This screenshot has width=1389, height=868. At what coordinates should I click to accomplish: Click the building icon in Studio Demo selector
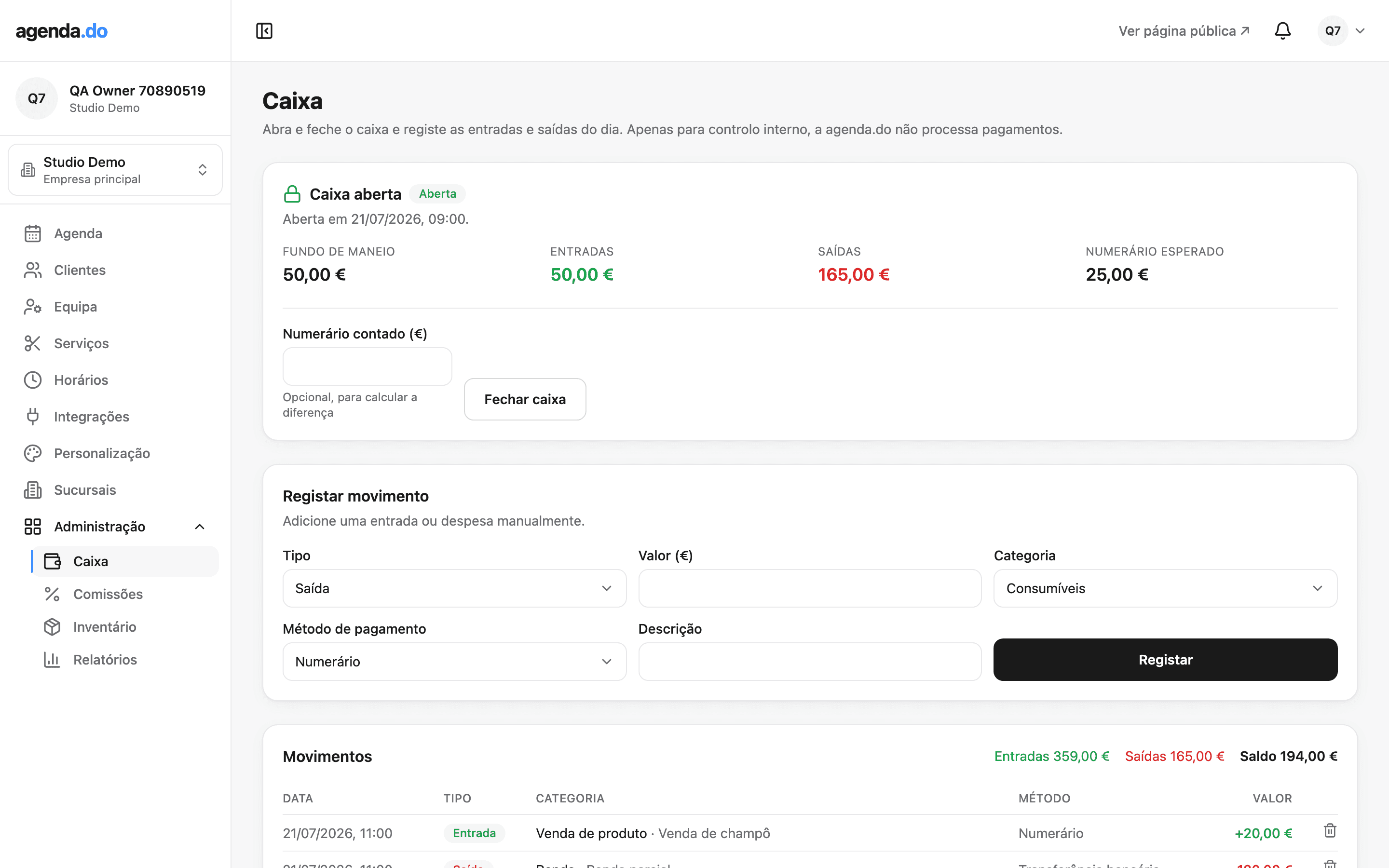[28, 170]
